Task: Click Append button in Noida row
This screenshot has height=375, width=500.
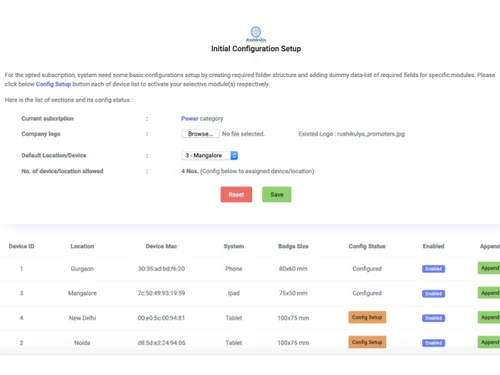Action: [x=489, y=342]
